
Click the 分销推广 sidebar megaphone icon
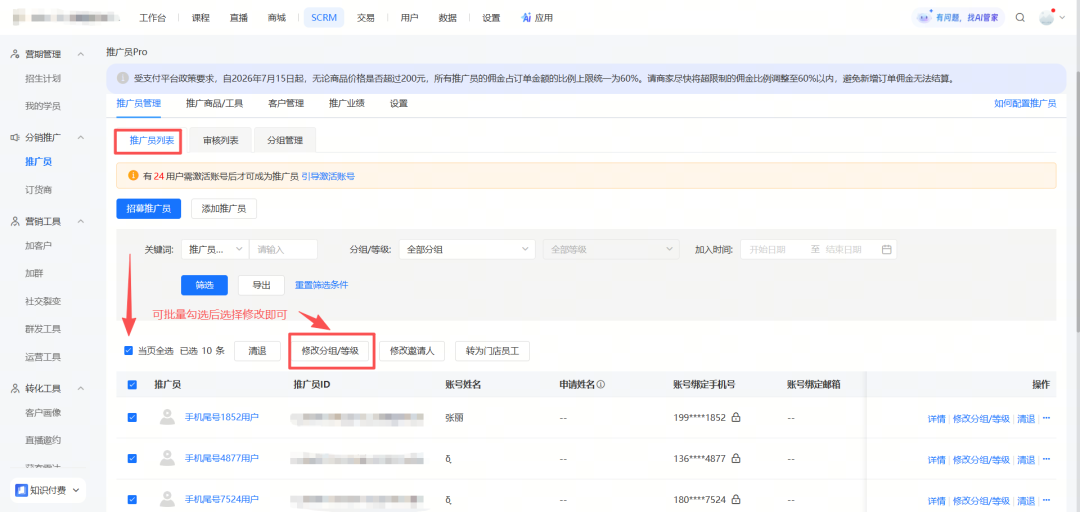(x=15, y=138)
